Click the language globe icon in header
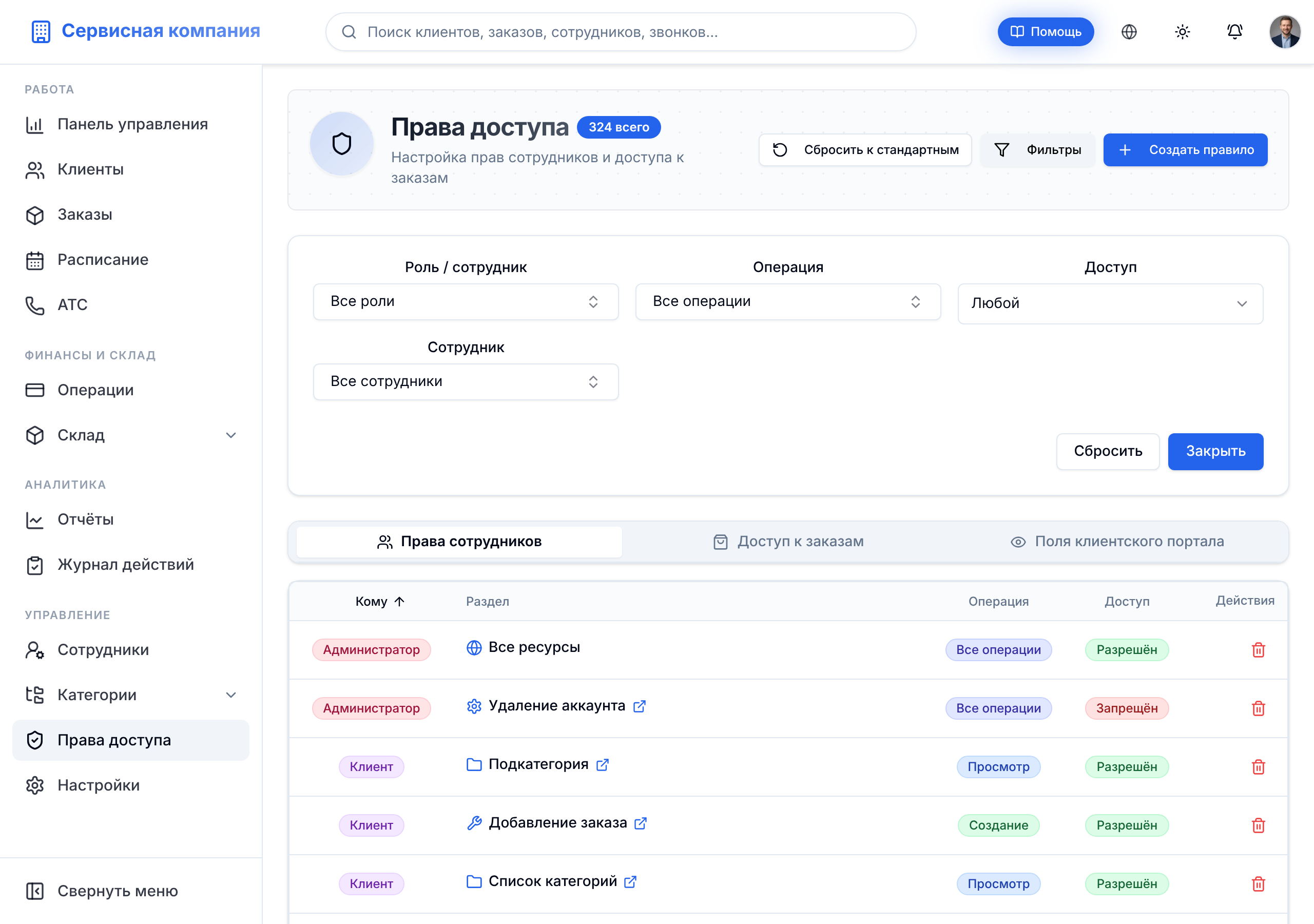Viewport: 1314px width, 924px height. coord(1129,32)
